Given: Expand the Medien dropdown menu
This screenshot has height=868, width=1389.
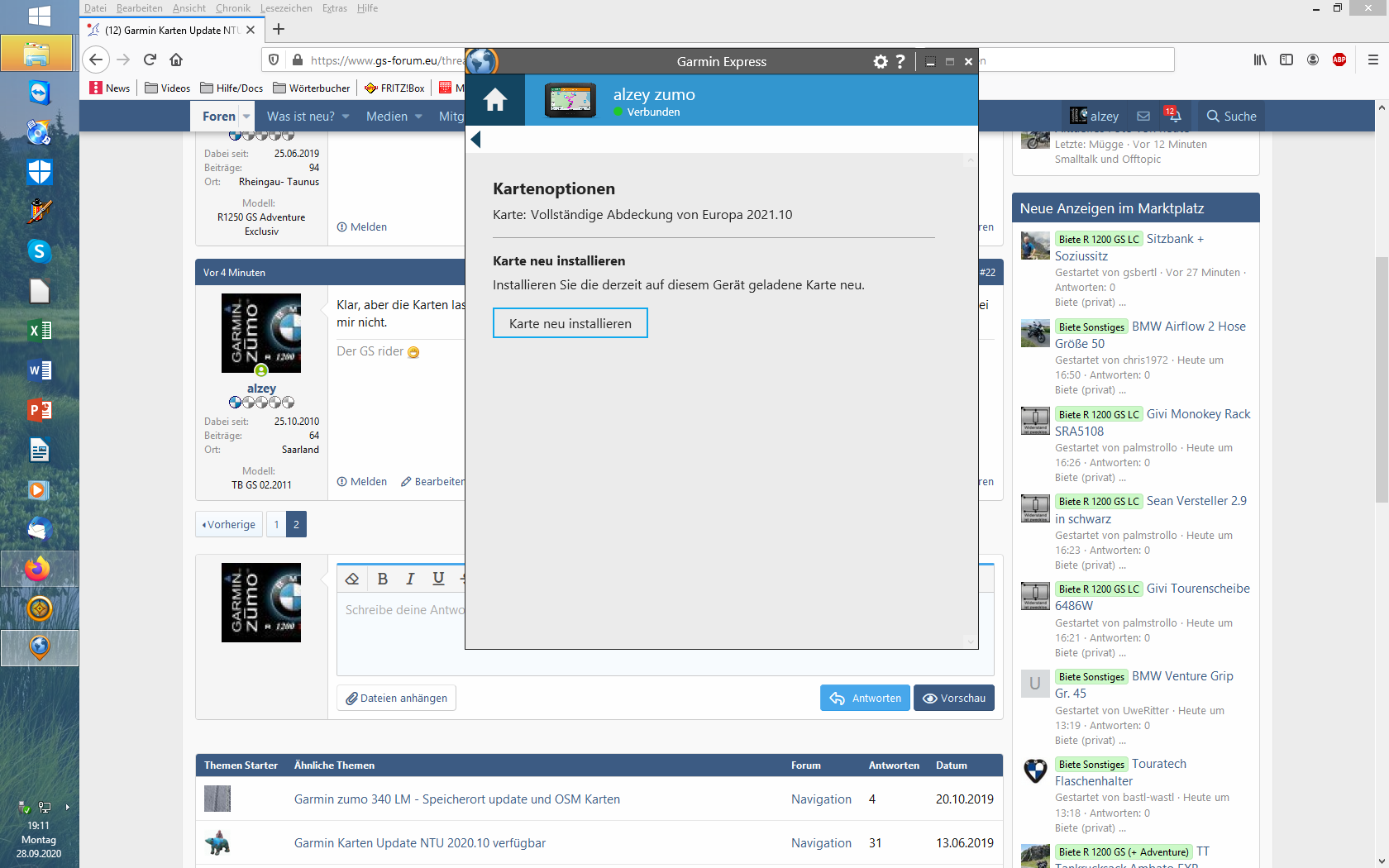Looking at the screenshot, I should [x=418, y=117].
